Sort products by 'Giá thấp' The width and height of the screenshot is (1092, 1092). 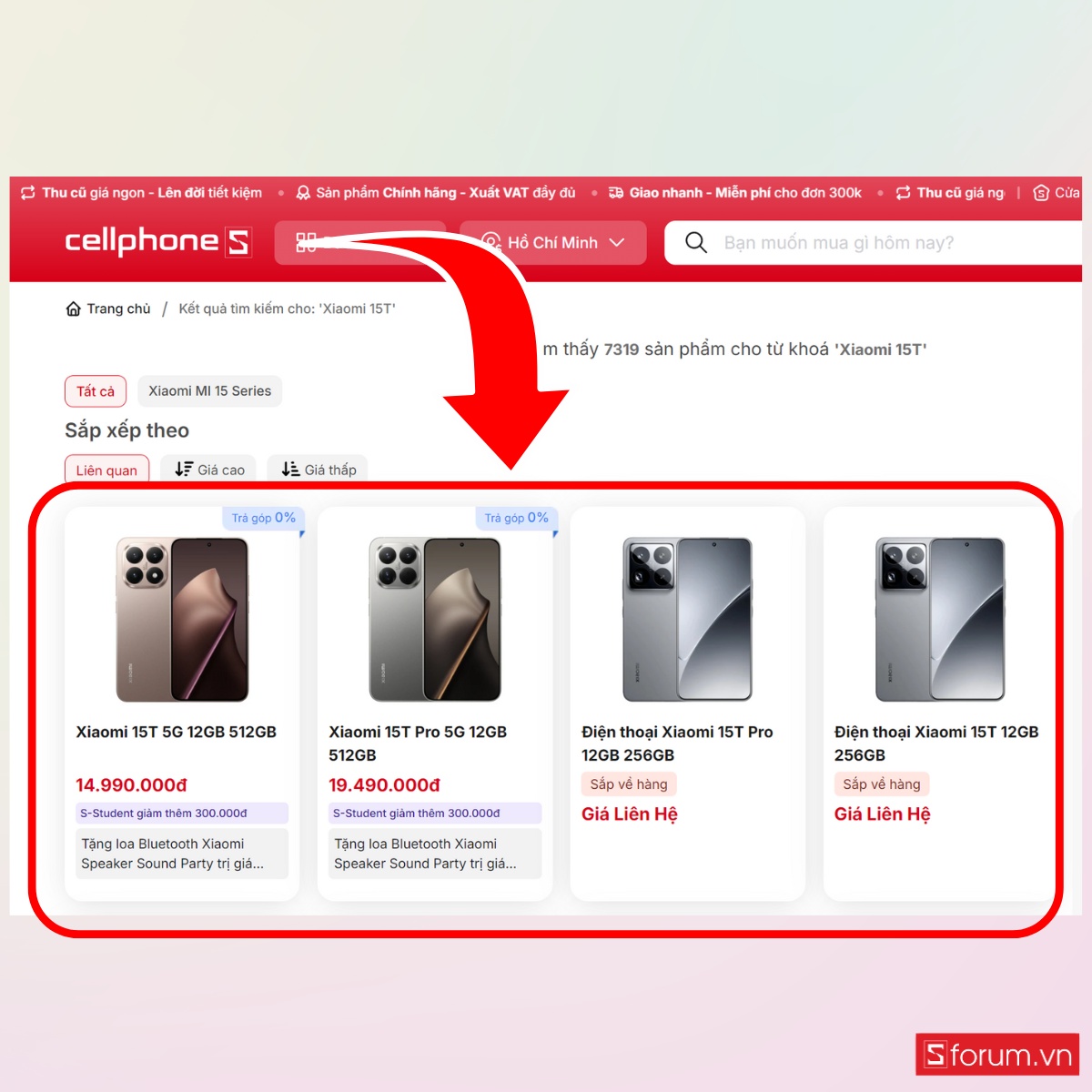tap(318, 470)
